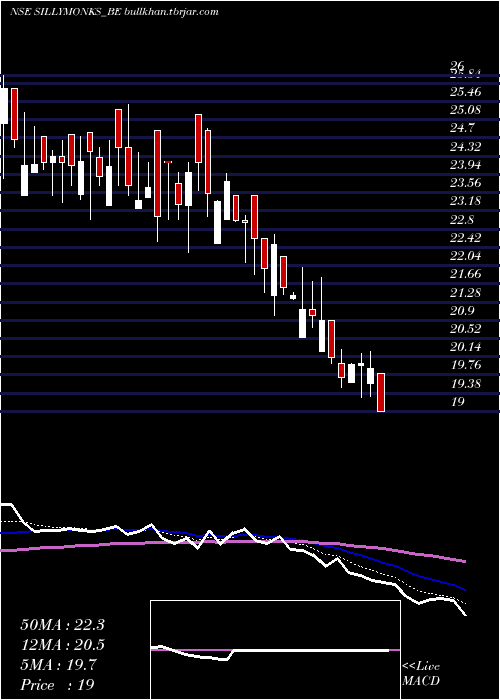Click the 20.9 price axis label

tap(462, 311)
